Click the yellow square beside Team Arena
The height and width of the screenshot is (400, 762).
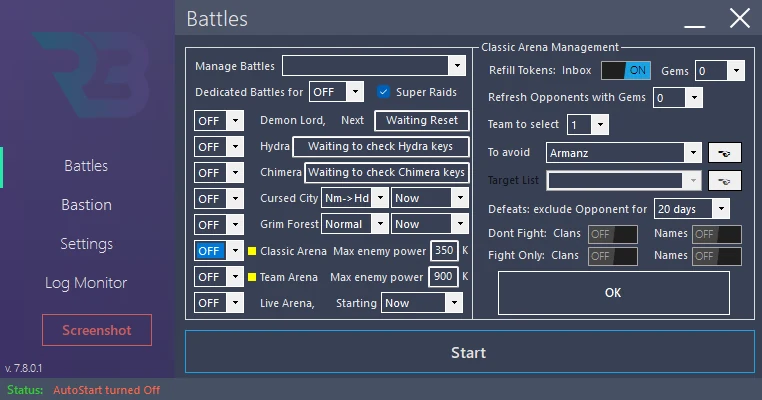[x=252, y=277]
